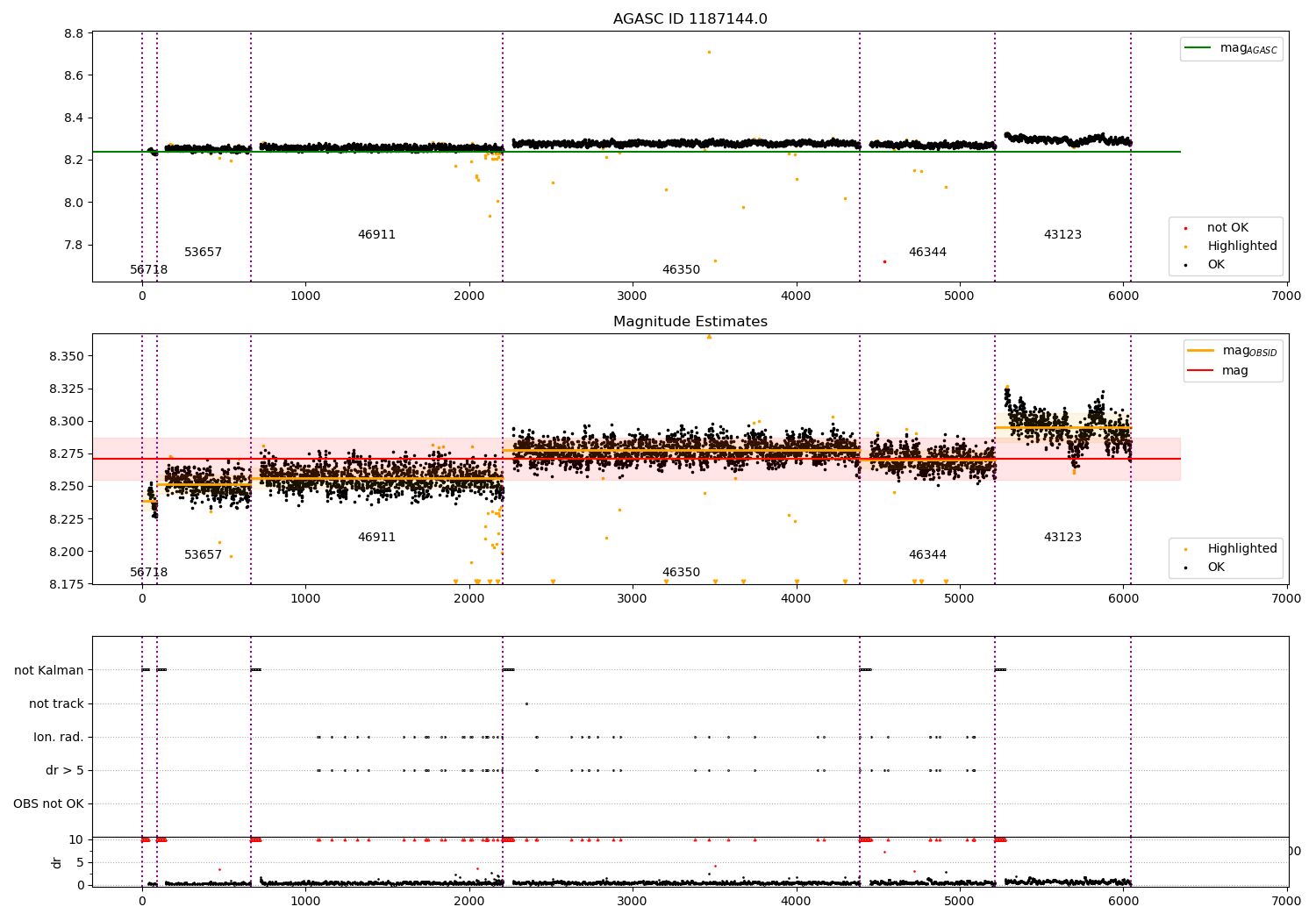1316x921 pixels.
Task: Click the 8.2 y-tick in top plot
Action: point(74,161)
